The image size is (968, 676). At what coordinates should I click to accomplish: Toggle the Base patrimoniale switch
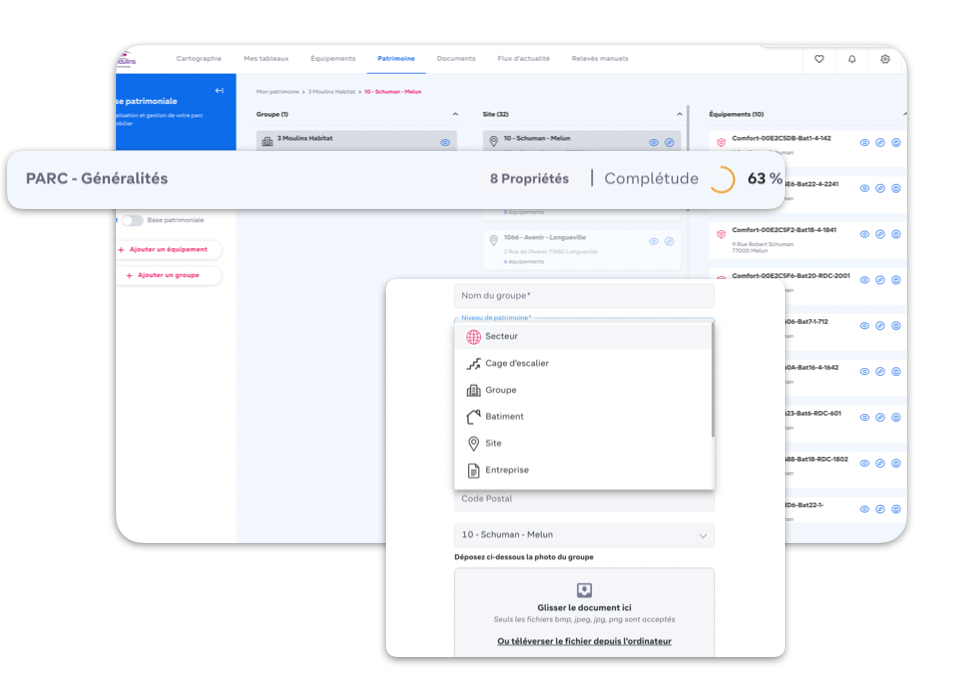click(132, 220)
